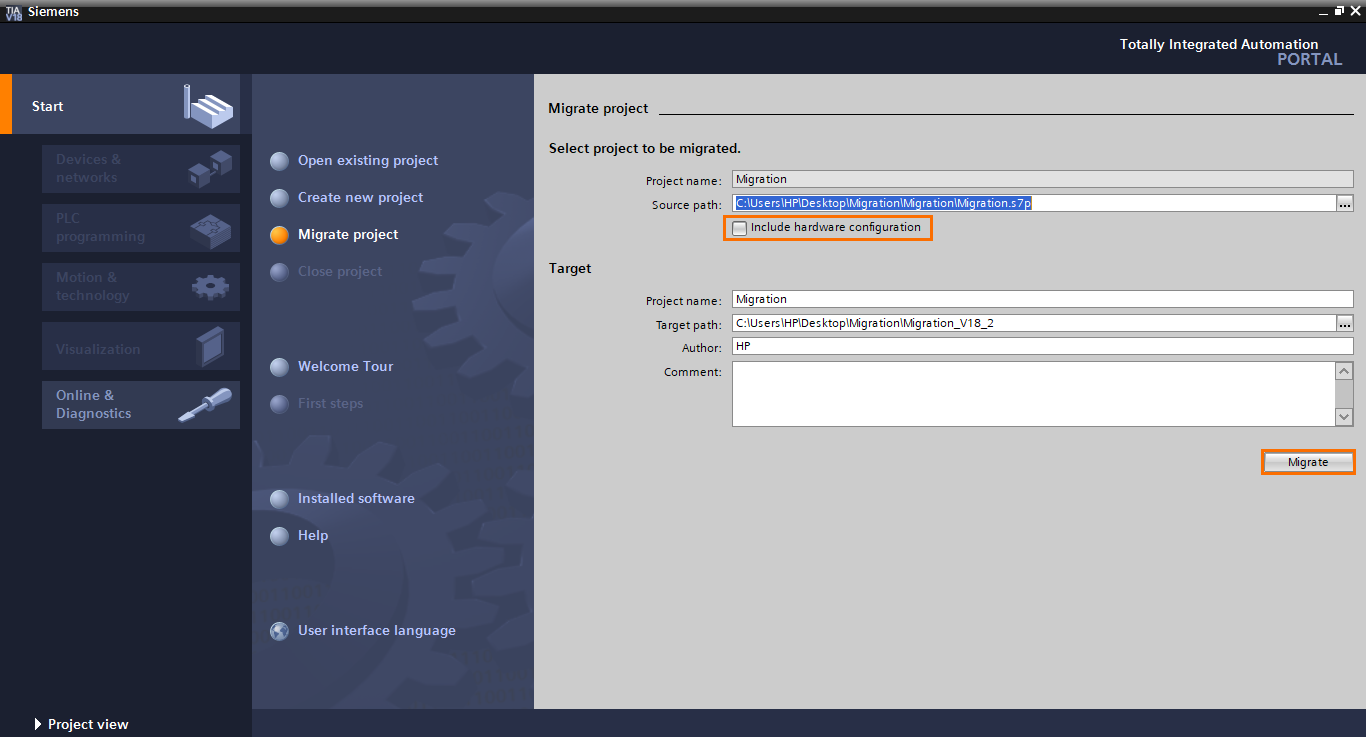1366x737 pixels.
Task: Click the globe icon for User interface language
Action: tap(280, 631)
